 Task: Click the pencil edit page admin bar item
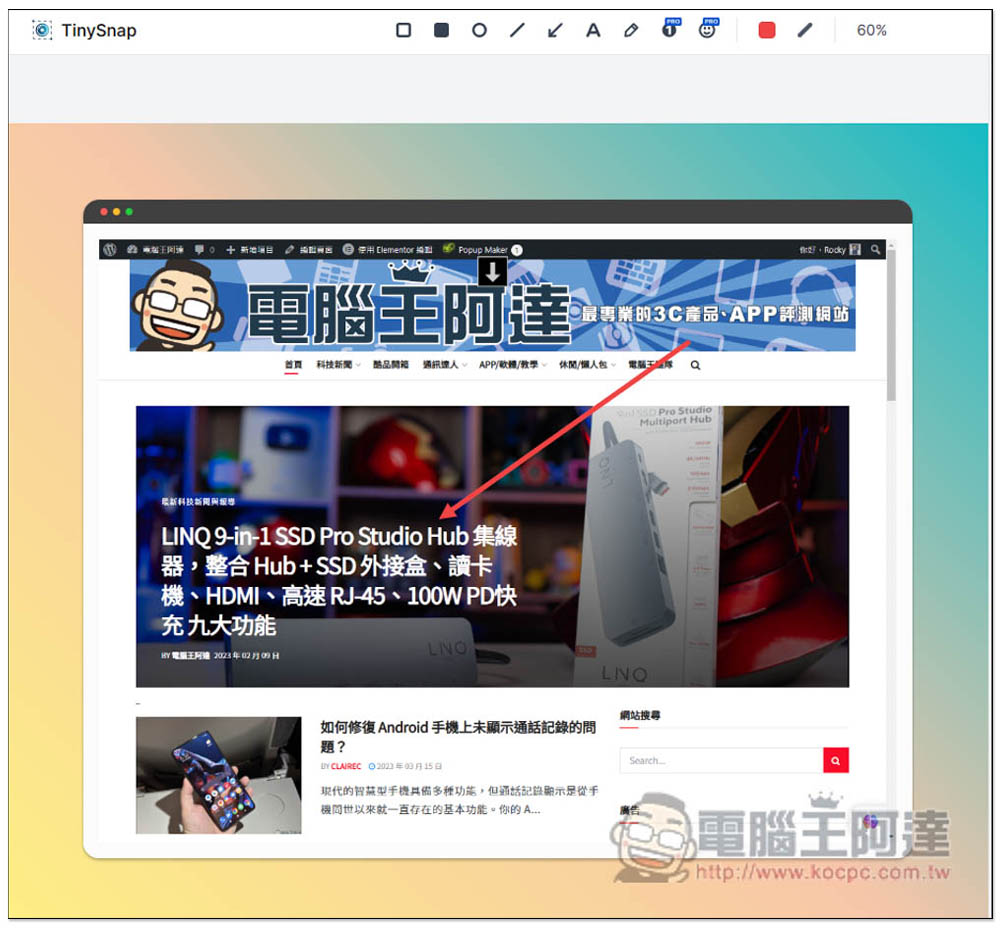tap(309, 249)
